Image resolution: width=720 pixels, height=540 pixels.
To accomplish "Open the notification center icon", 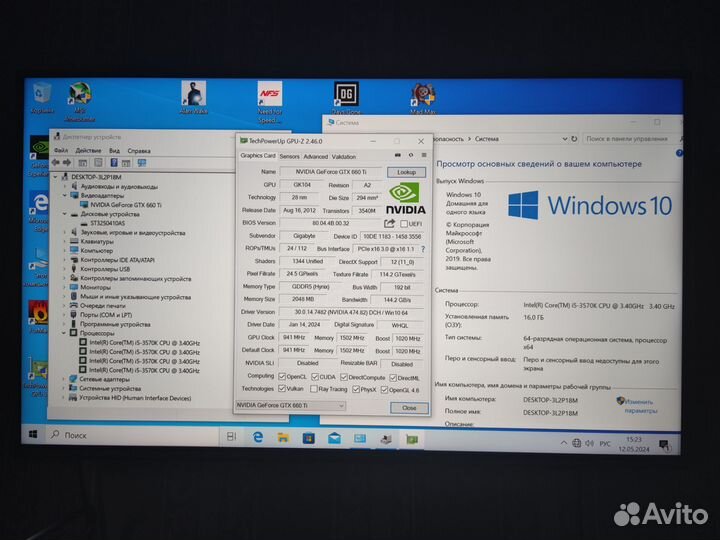I will (x=664, y=444).
